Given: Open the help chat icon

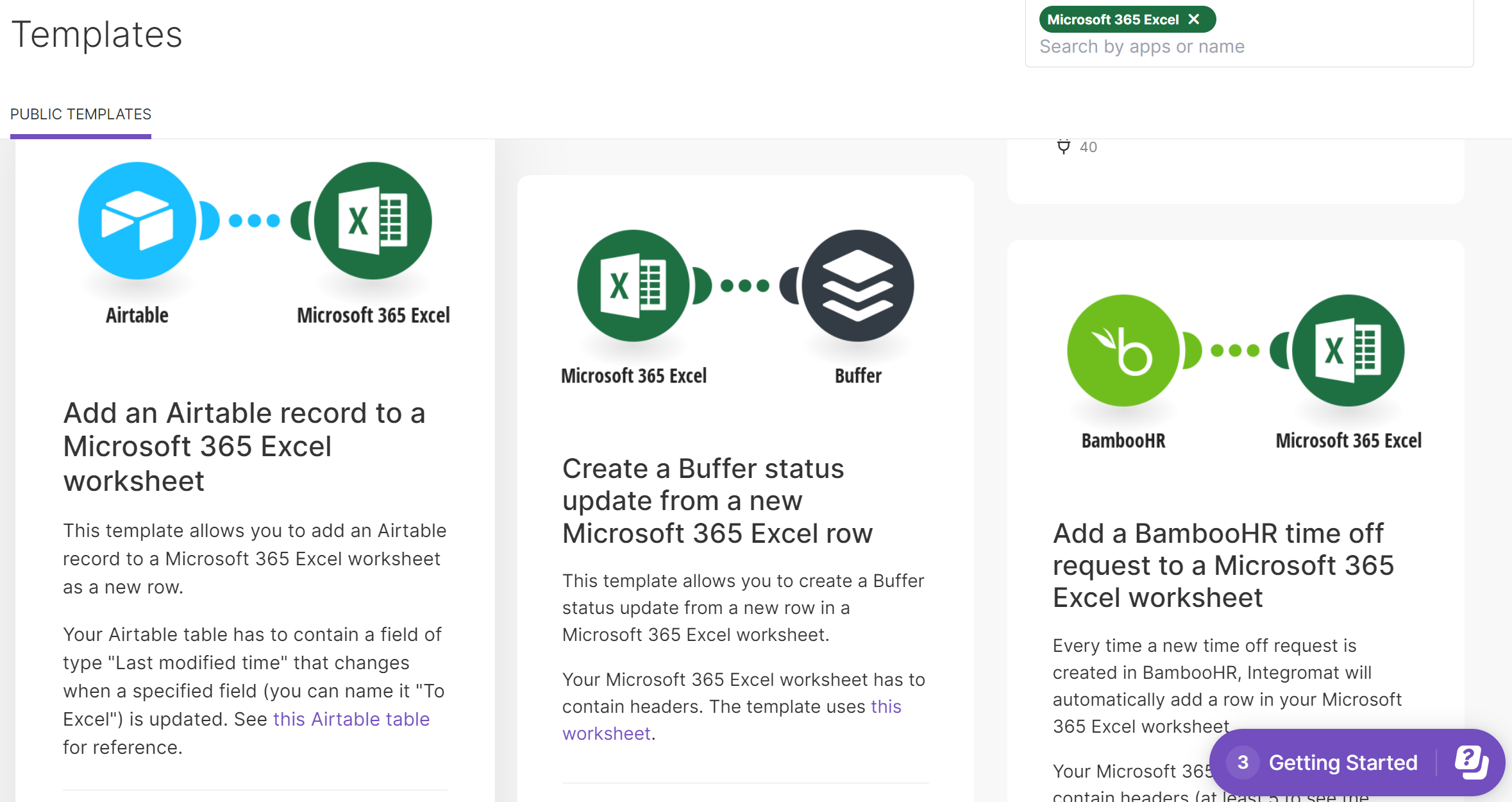Looking at the screenshot, I should click(1470, 762).
